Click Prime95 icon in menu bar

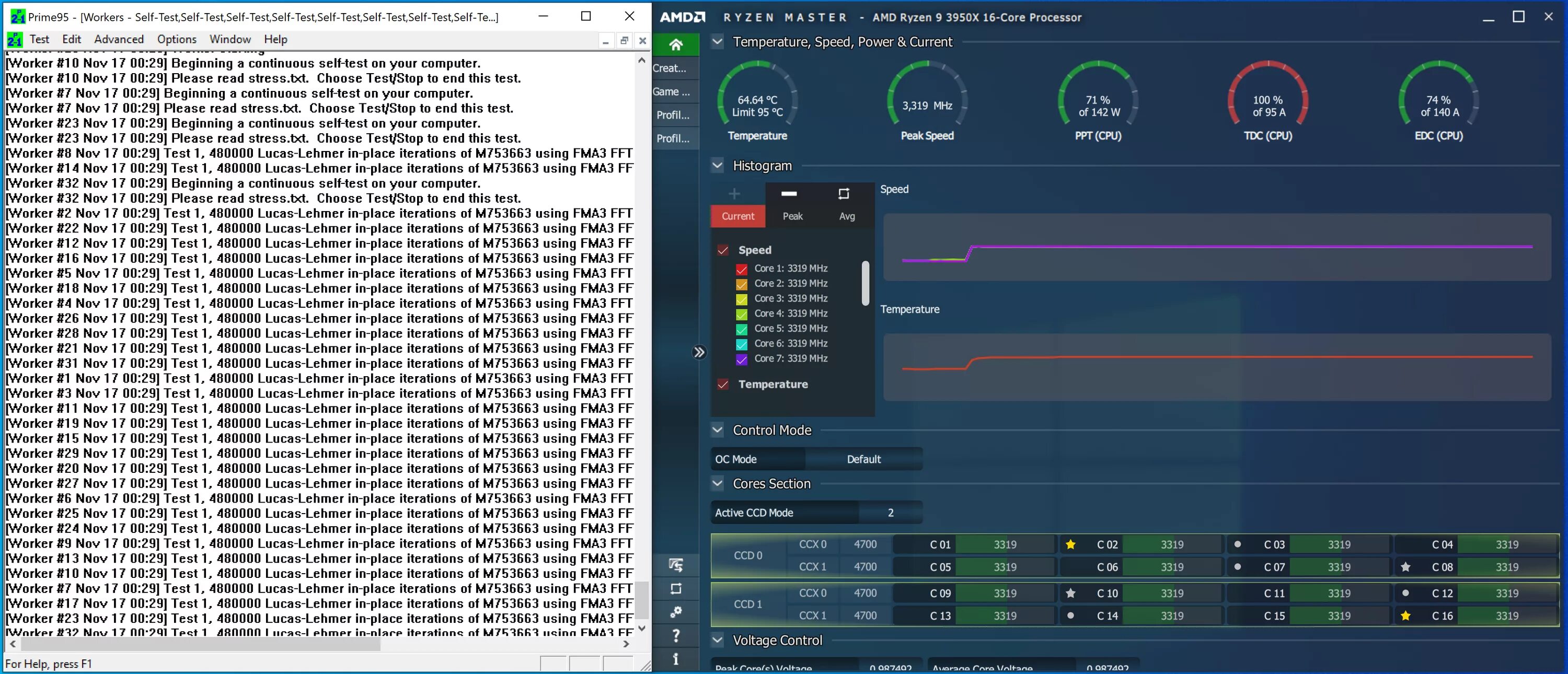click(x=15, y=40)
